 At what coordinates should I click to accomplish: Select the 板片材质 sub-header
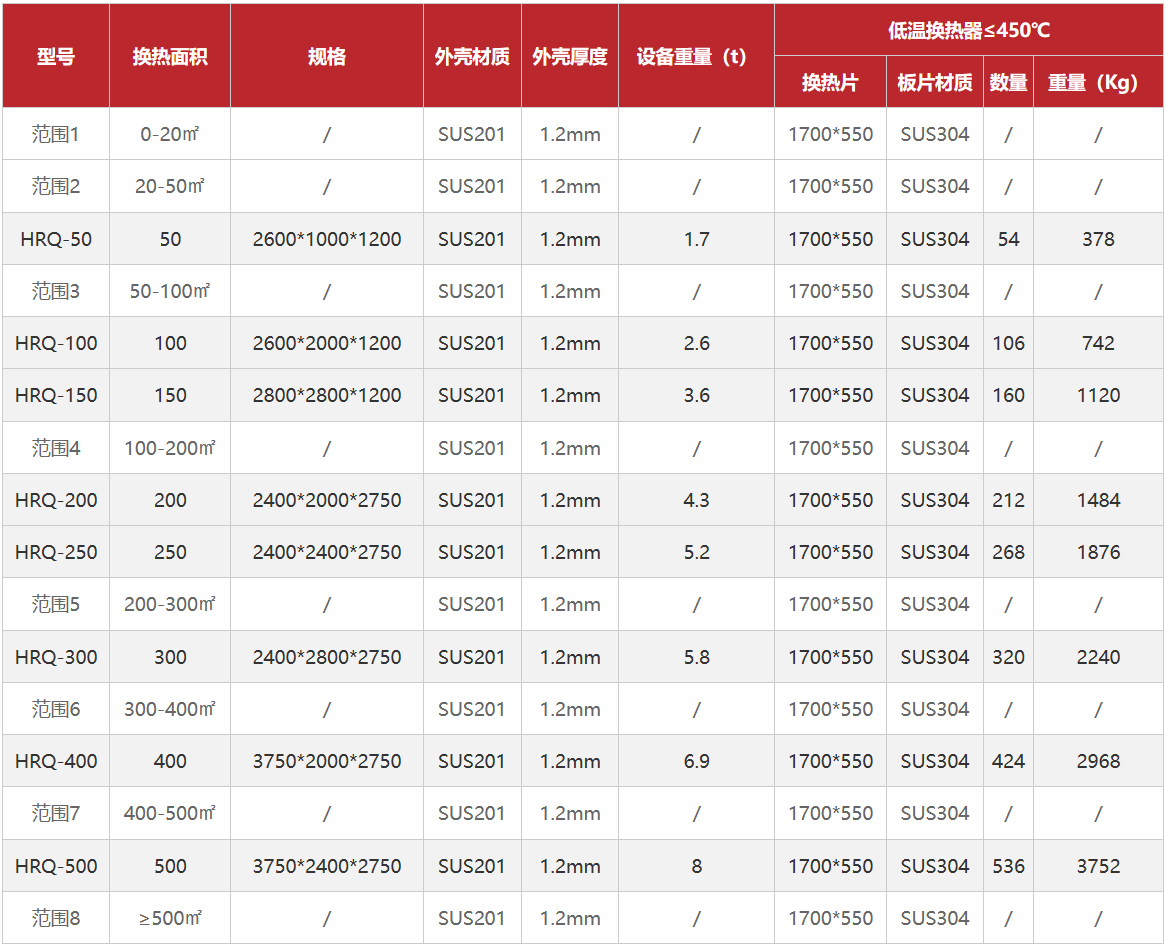pyautogui.click(x=935, y=82)
